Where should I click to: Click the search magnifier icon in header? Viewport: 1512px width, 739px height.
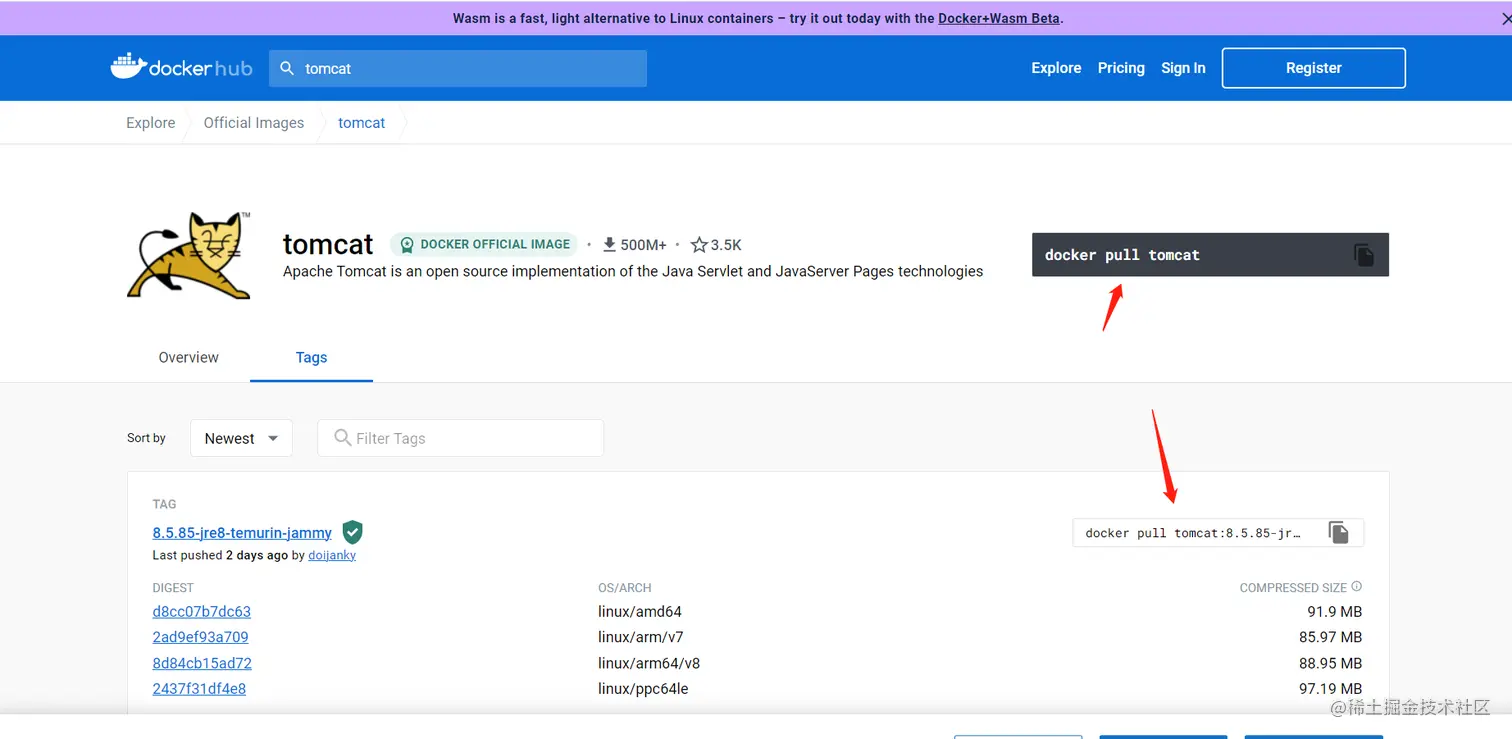287,68
